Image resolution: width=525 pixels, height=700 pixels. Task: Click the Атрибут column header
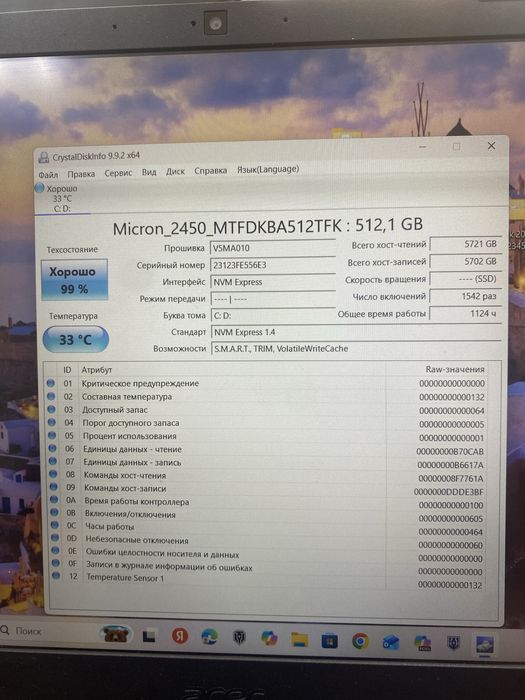click(96, 370)
